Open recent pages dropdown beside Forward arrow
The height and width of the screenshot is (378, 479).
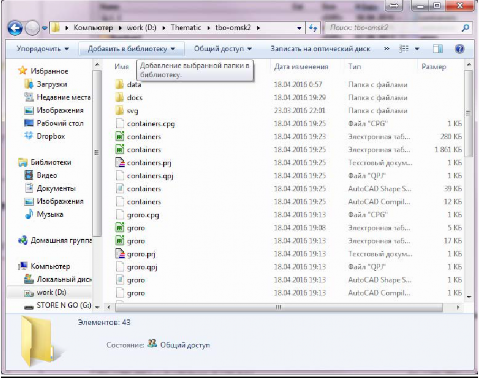click(45, 28)
